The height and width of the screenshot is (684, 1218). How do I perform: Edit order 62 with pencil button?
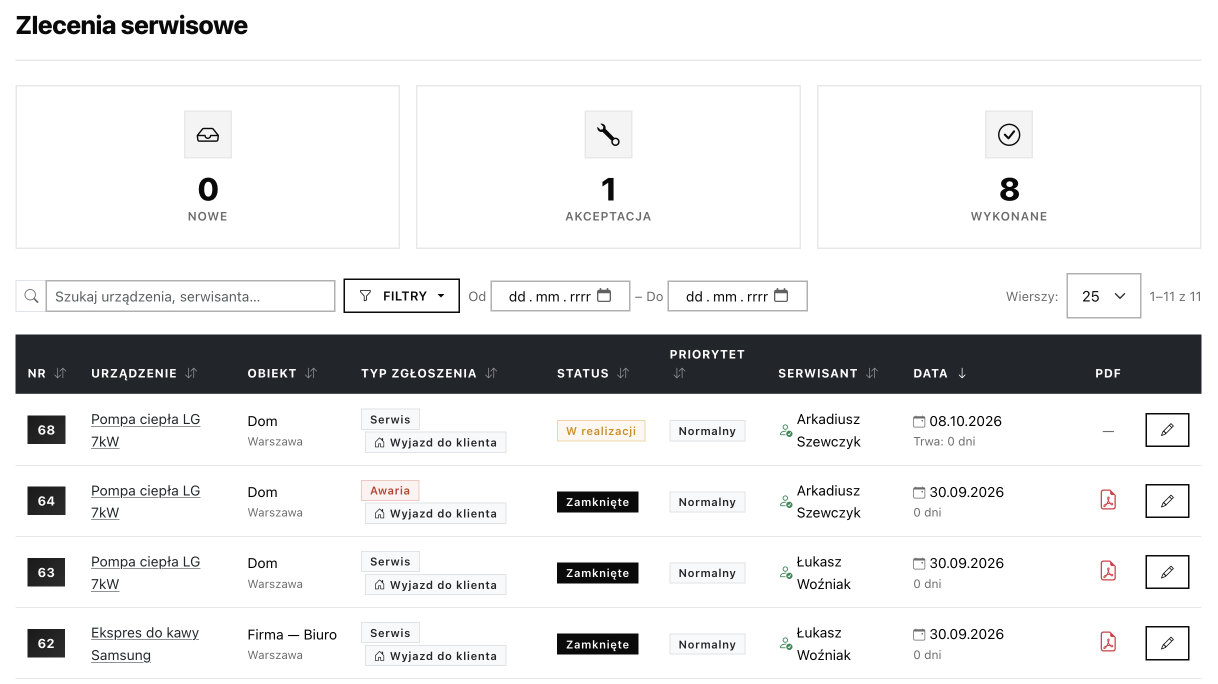1167,643
